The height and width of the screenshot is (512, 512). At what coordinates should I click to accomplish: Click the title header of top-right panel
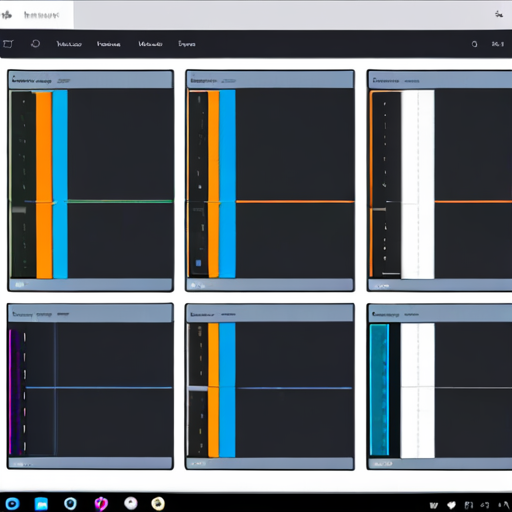(x=440, y=80)
